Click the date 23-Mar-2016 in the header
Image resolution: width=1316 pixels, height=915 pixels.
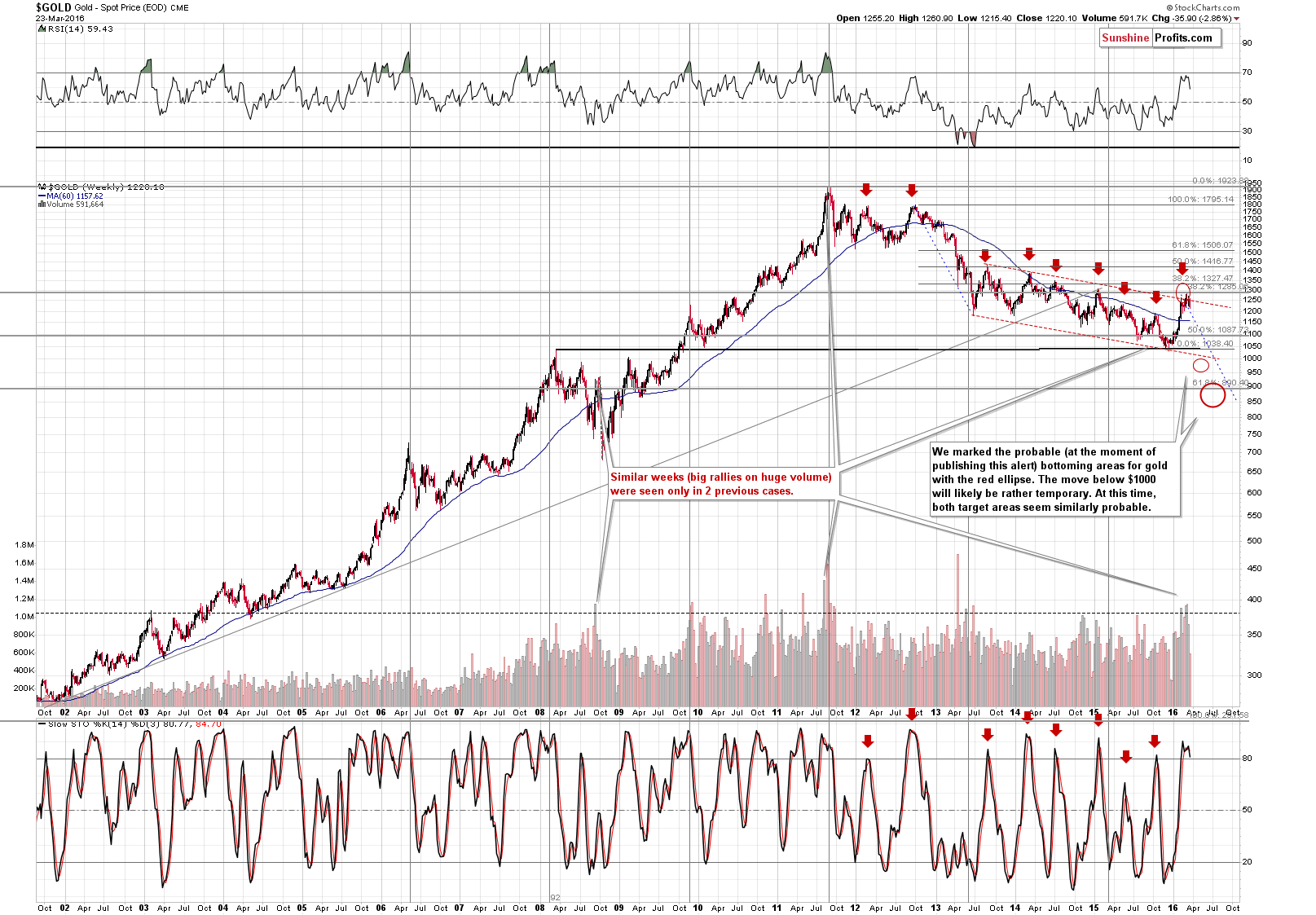click(62, 18)
